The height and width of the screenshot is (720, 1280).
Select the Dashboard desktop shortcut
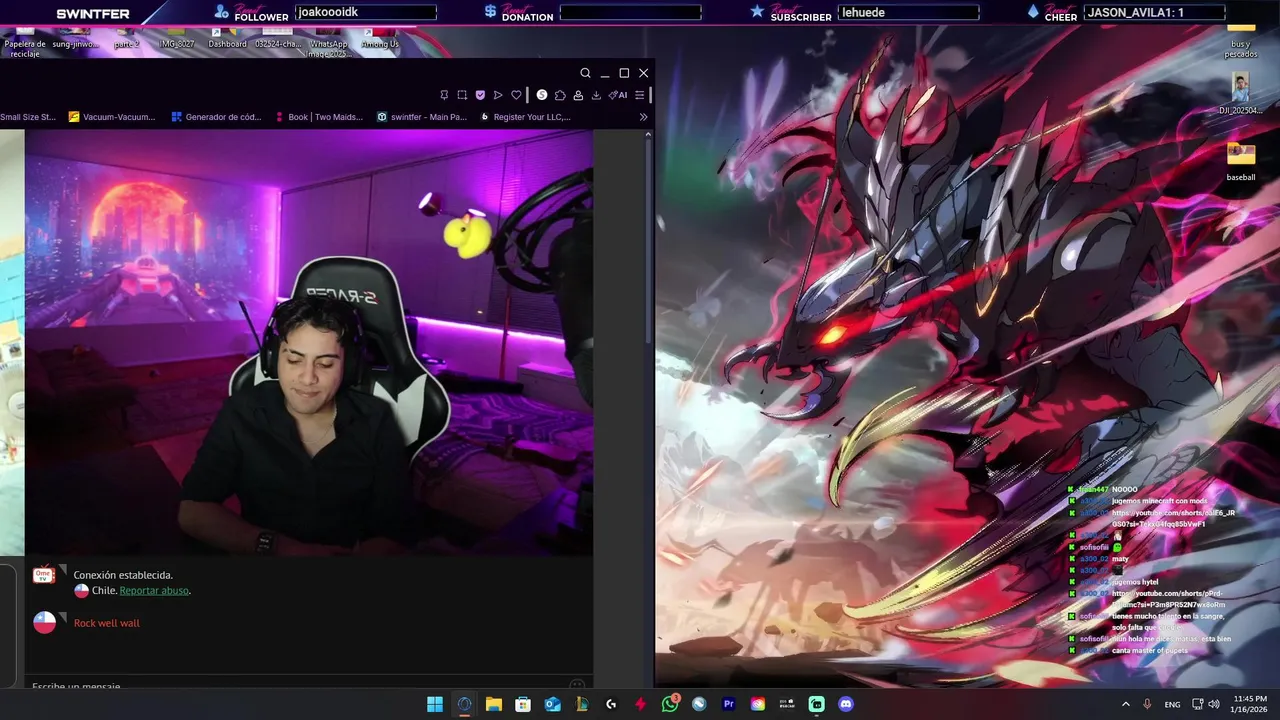click(x=227, y=39)
